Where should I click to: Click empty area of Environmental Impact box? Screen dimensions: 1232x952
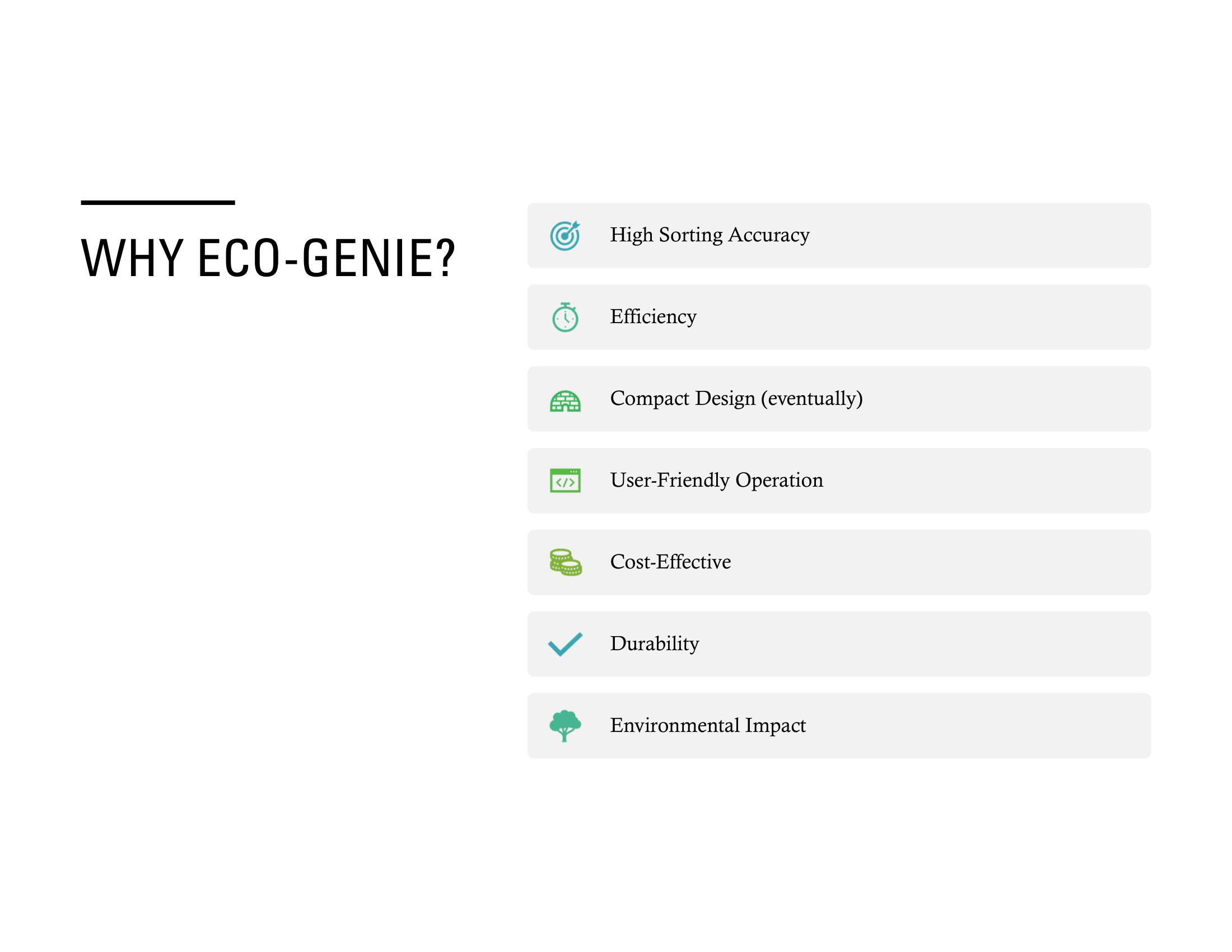tap(982, 726)
